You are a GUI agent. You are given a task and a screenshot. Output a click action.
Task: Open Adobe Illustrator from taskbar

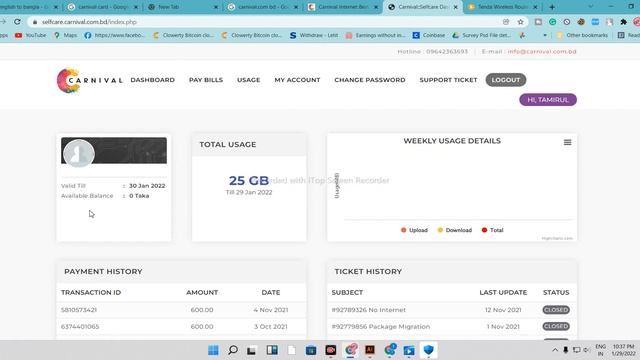(x=370, y=350)
